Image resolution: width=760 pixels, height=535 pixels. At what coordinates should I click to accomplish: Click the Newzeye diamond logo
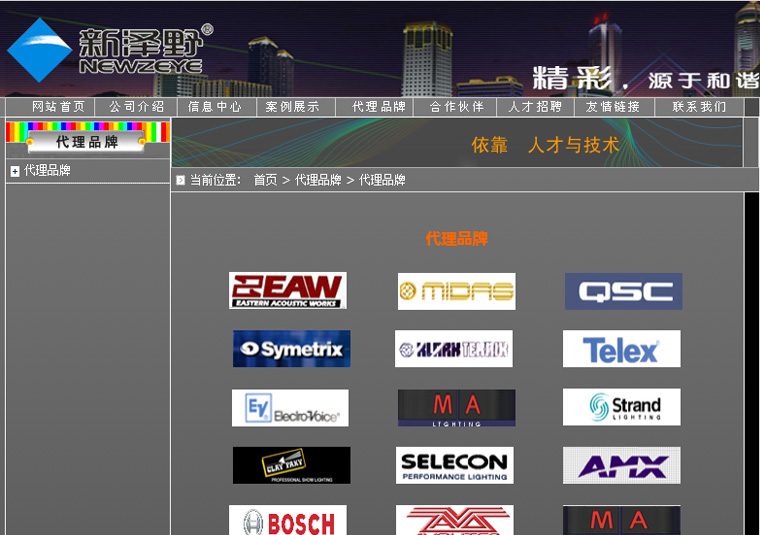point(40,50)
